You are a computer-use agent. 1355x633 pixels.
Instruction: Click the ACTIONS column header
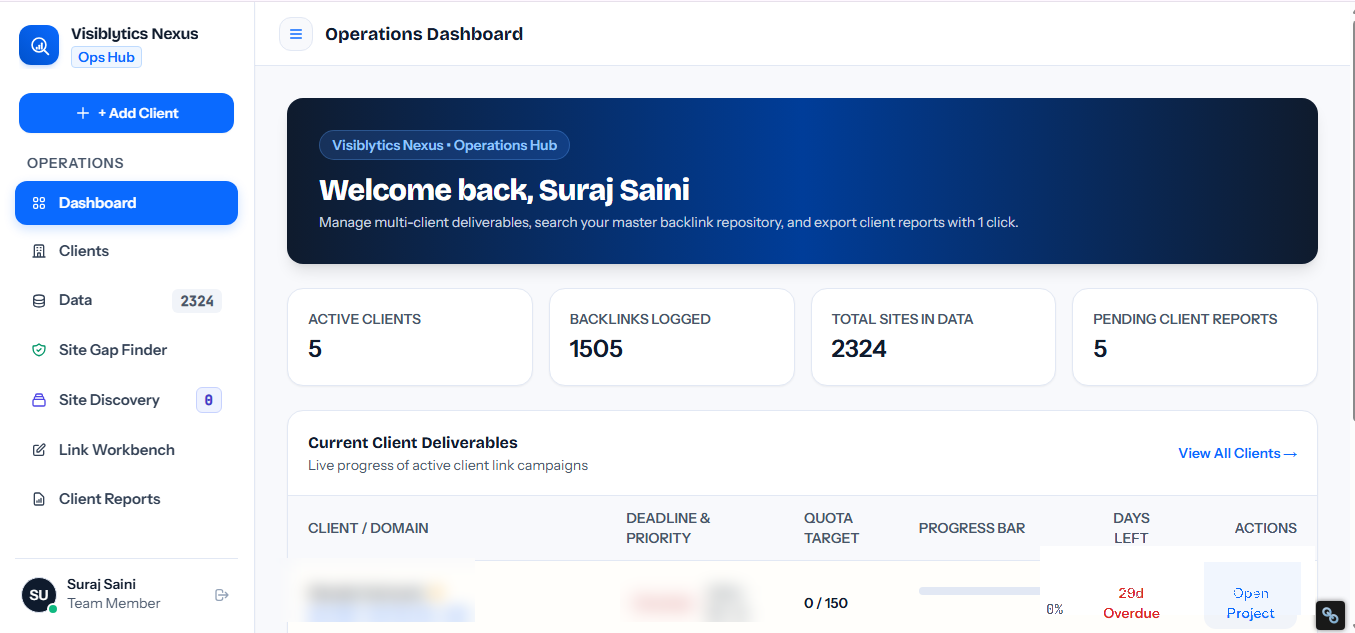[1266, 528]
